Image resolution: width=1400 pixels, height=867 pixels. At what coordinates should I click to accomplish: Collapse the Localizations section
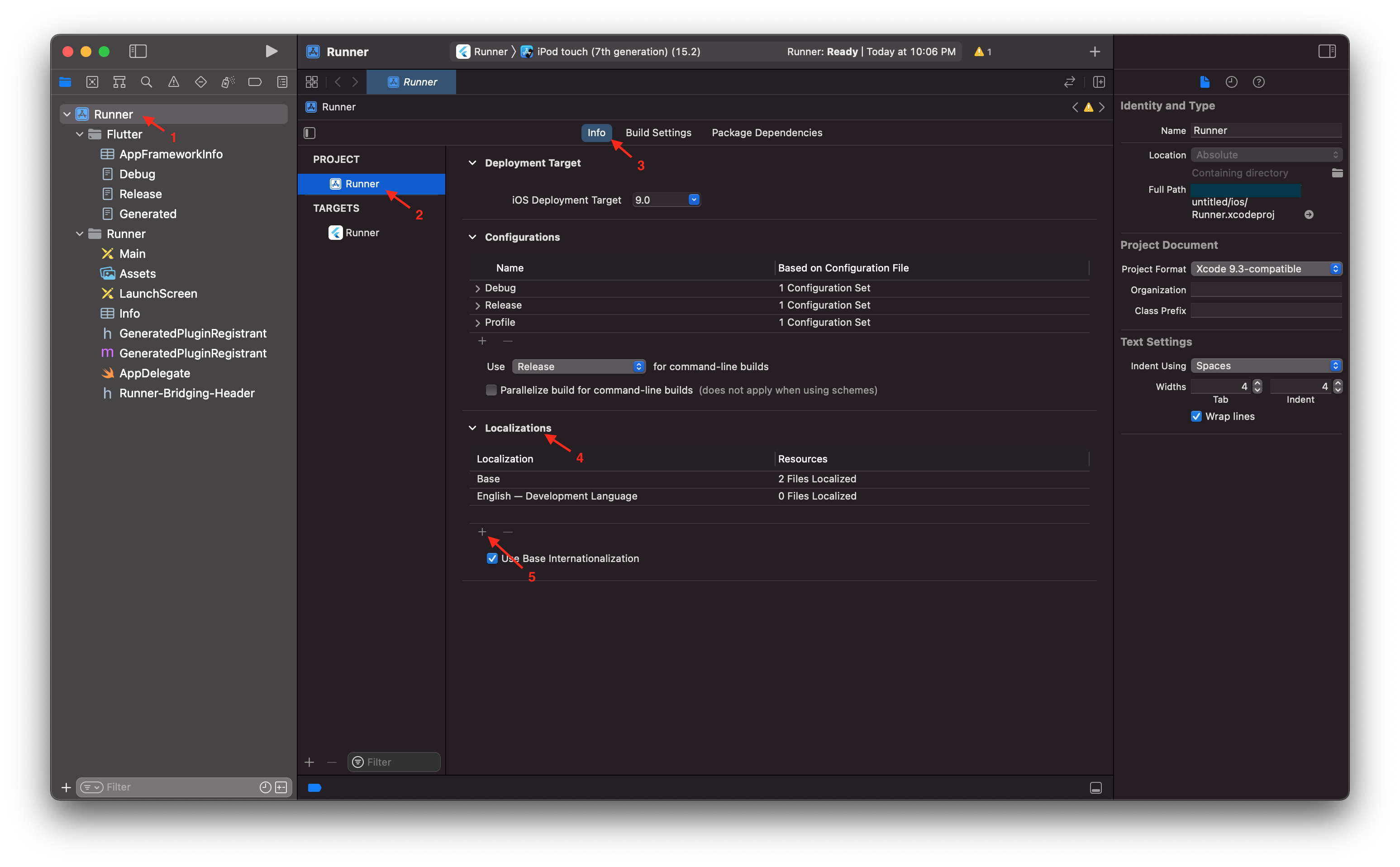pos(472,428)
